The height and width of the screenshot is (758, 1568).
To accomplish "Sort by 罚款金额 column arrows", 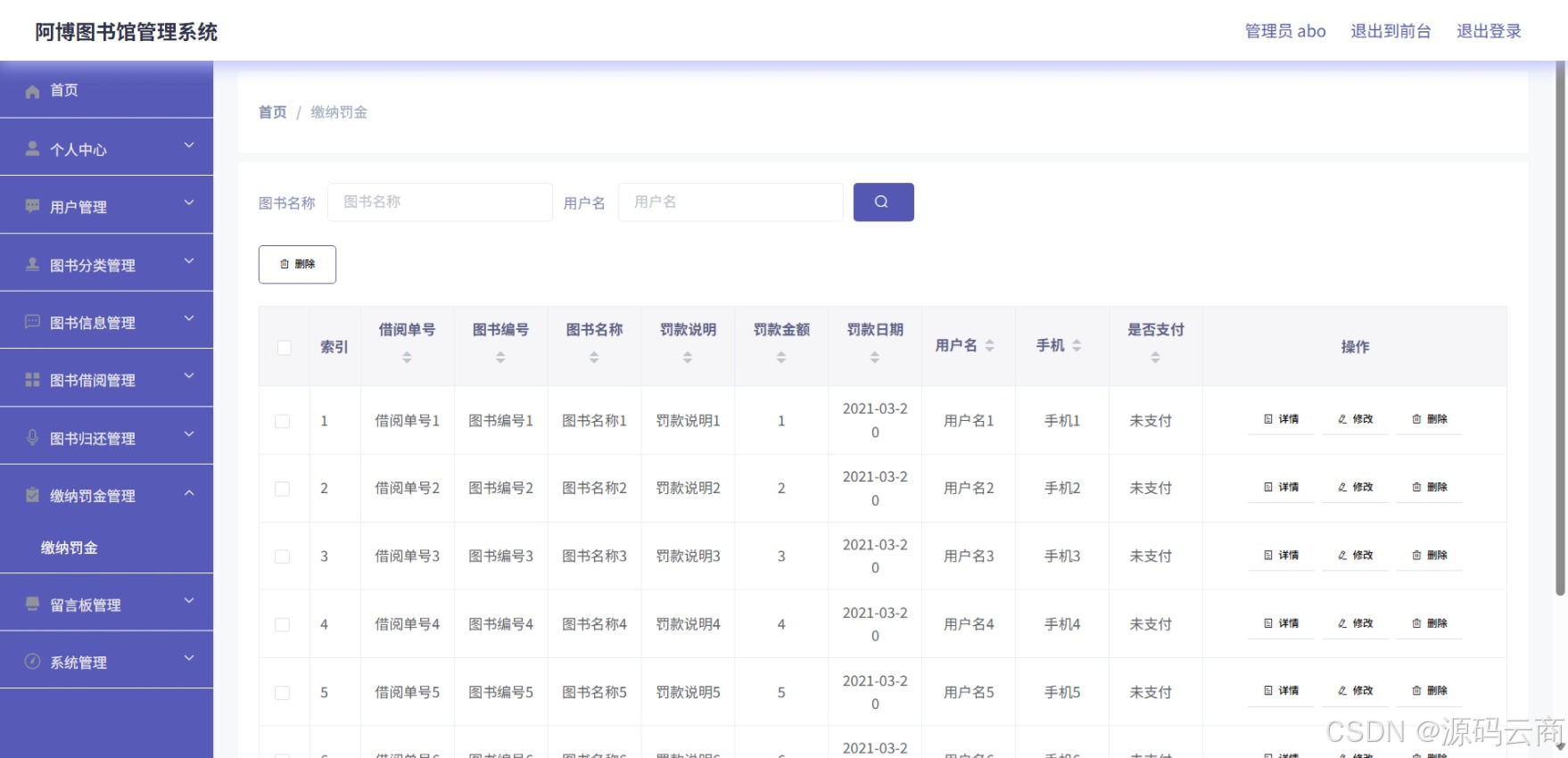I will pyautogui.click(x=781, y=358).
